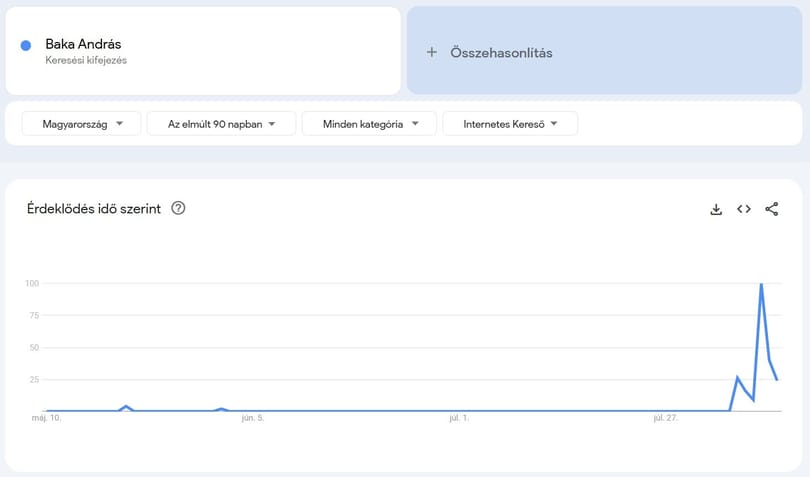Click the Baka András search term card

point(203,51)
